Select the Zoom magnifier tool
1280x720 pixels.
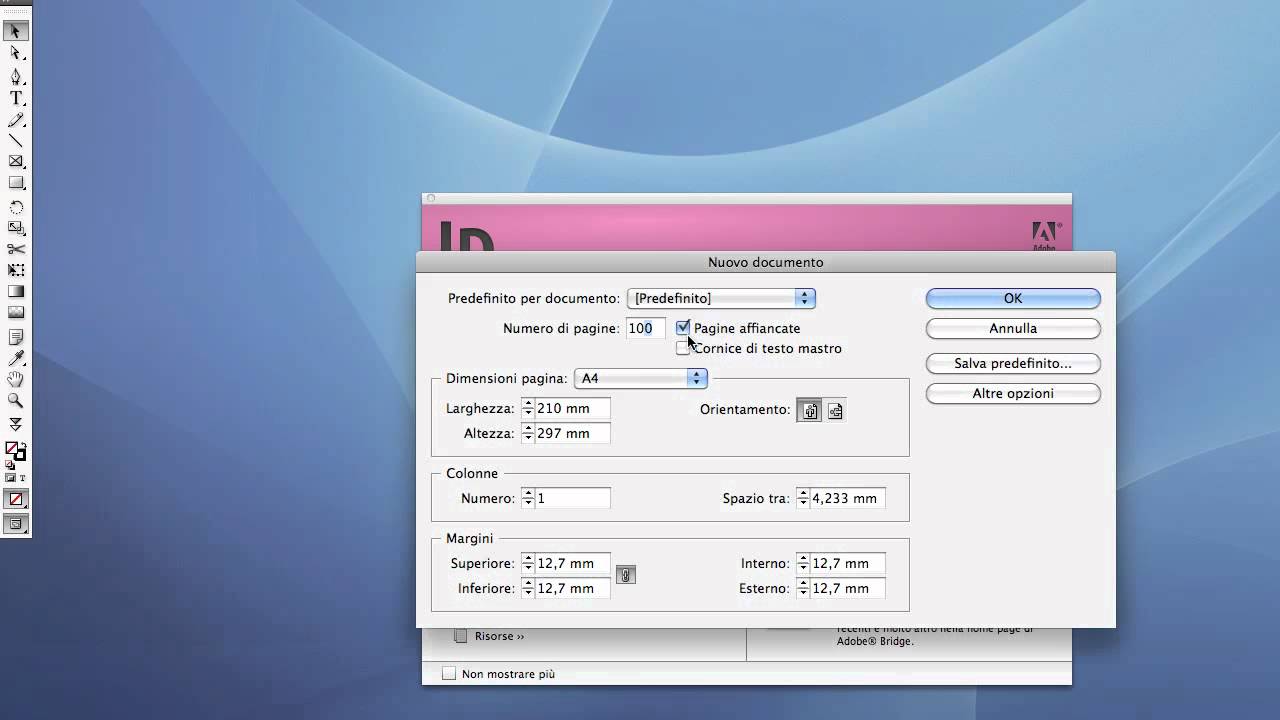point(16,400)
